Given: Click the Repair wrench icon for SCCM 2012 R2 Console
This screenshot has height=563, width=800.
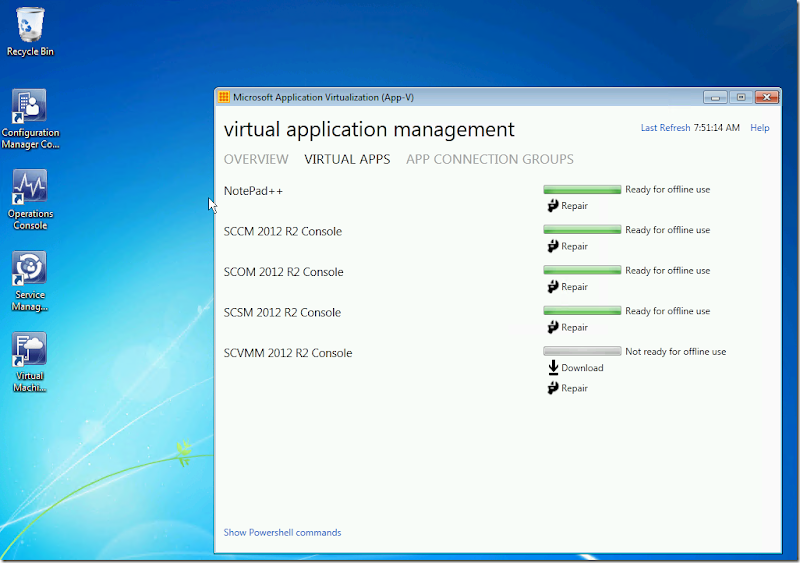Looking at the screenshot, I should pyautogui.click(x=553, y=247).
